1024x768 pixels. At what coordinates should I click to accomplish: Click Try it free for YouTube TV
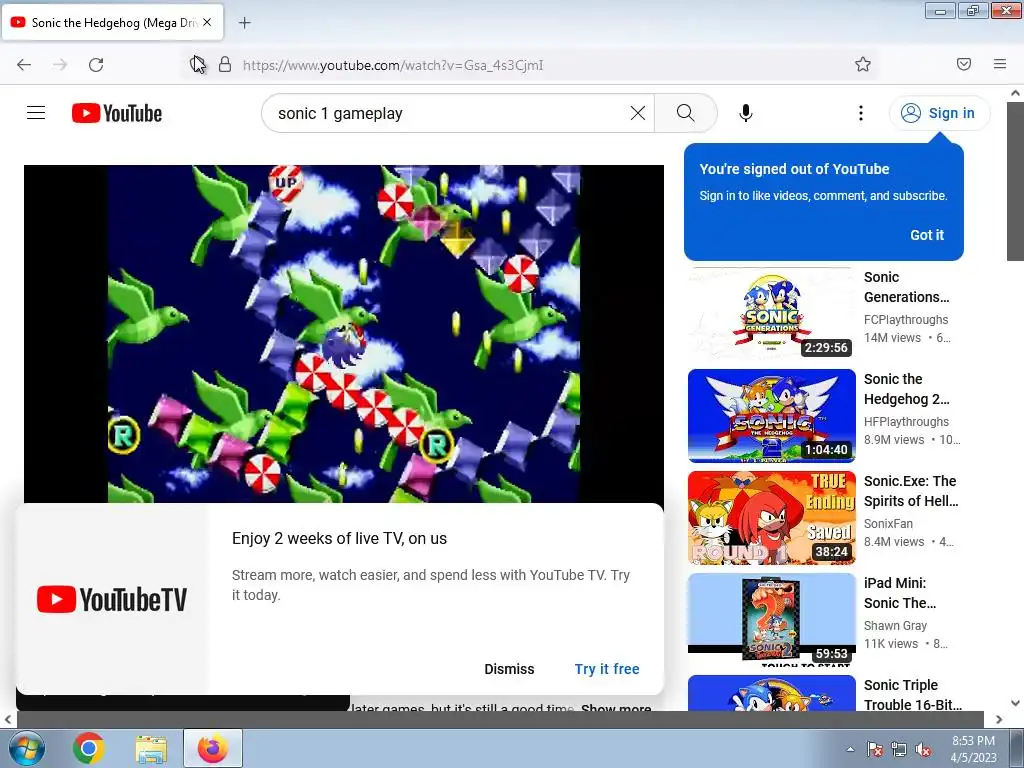(x=607, y=669)
